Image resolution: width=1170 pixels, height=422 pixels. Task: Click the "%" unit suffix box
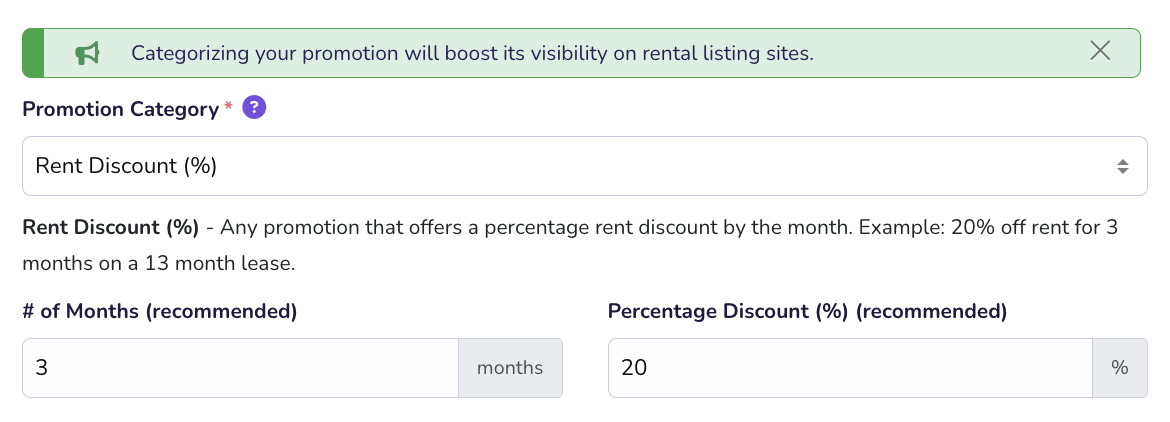point(1119,368)
